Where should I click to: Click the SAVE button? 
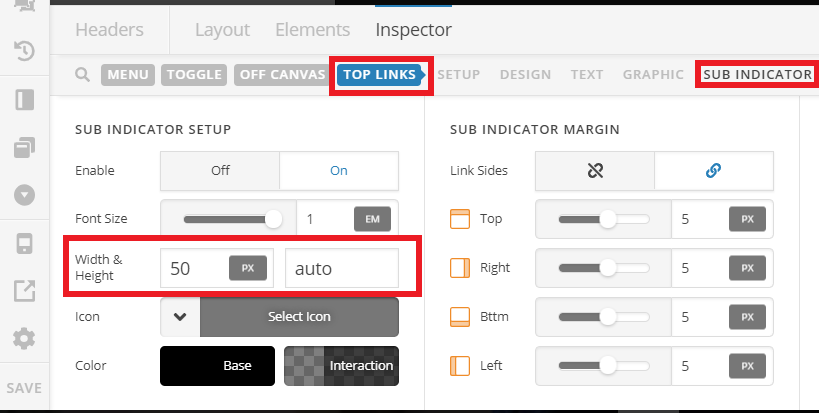(24, 388)
